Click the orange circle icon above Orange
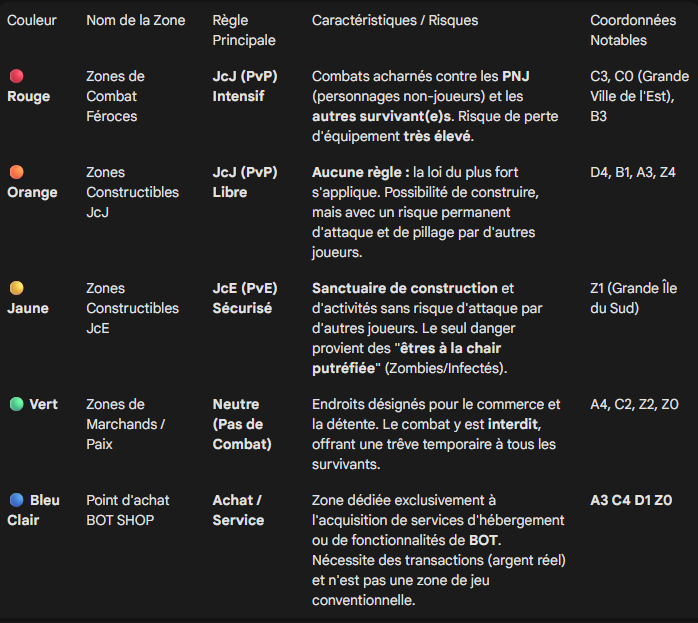698x623 pixels. [x=16, y=172]
